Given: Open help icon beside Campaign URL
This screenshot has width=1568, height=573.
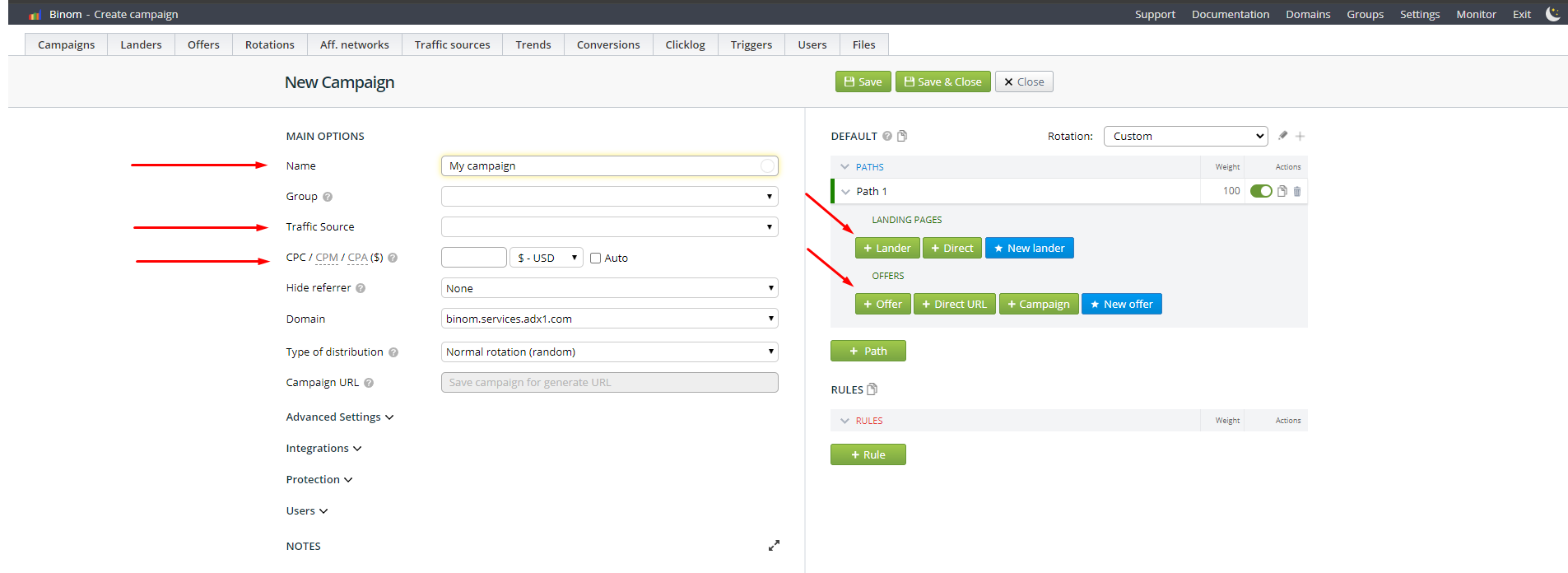Looking at the screenshot, I should (x=369, y=383).
